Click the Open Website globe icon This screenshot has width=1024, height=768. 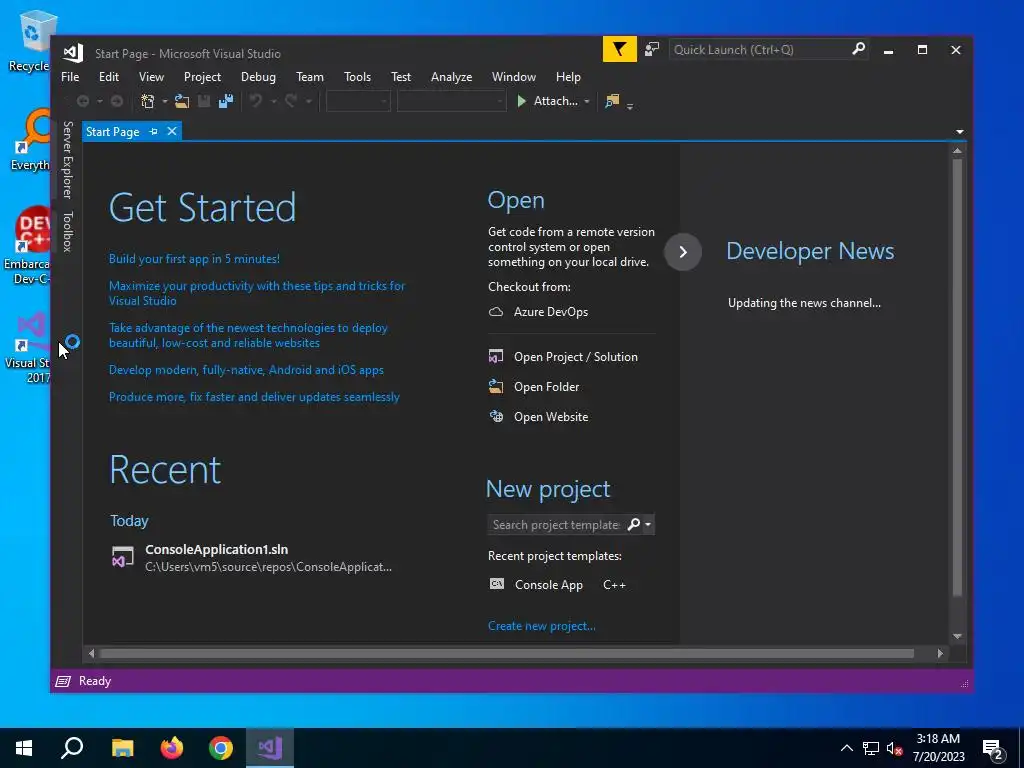(496, 417)
